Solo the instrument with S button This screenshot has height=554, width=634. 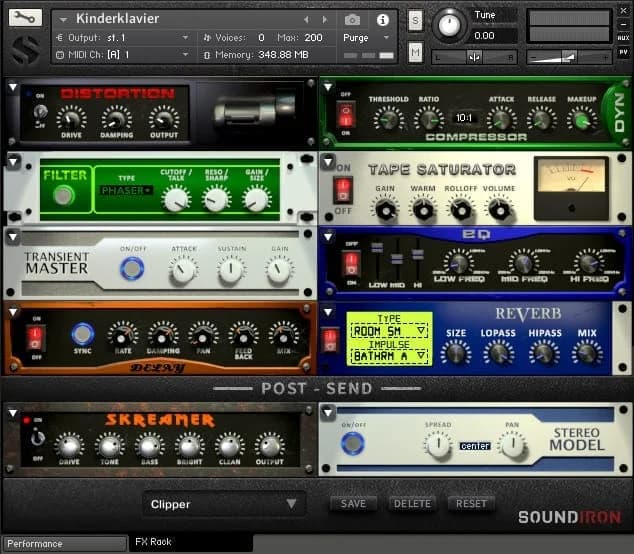tap(415, 22)
